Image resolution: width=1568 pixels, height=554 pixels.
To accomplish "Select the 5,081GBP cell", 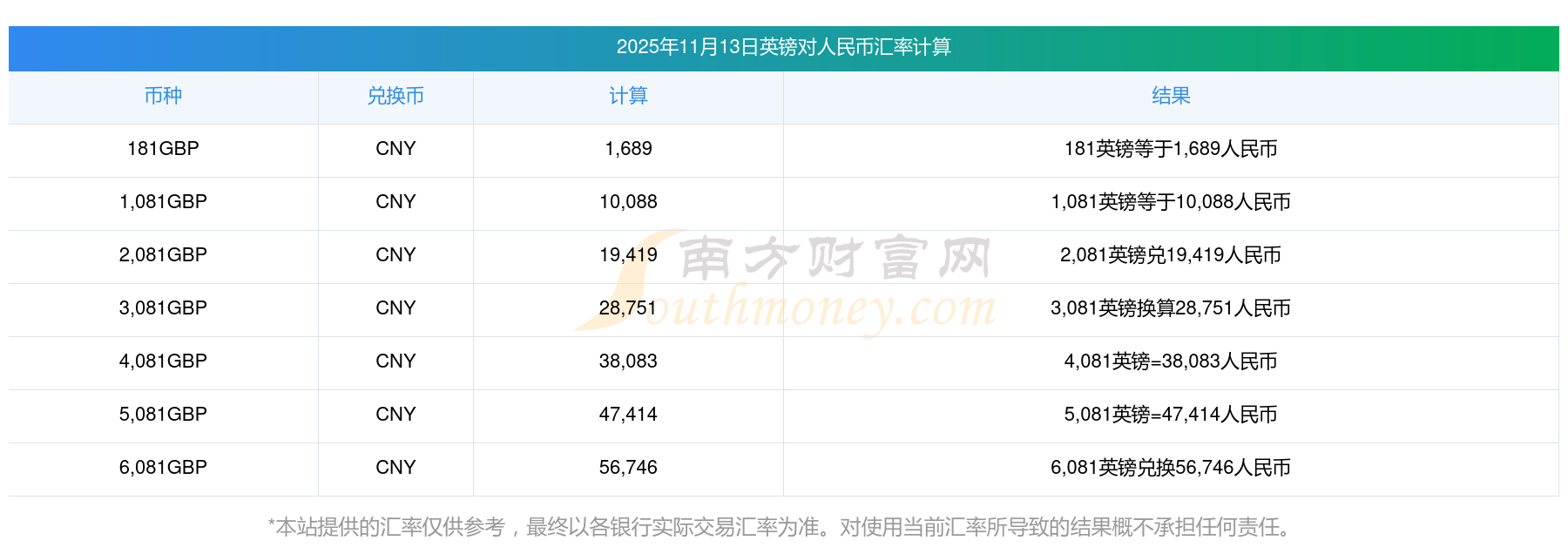I will pos(163,415).
